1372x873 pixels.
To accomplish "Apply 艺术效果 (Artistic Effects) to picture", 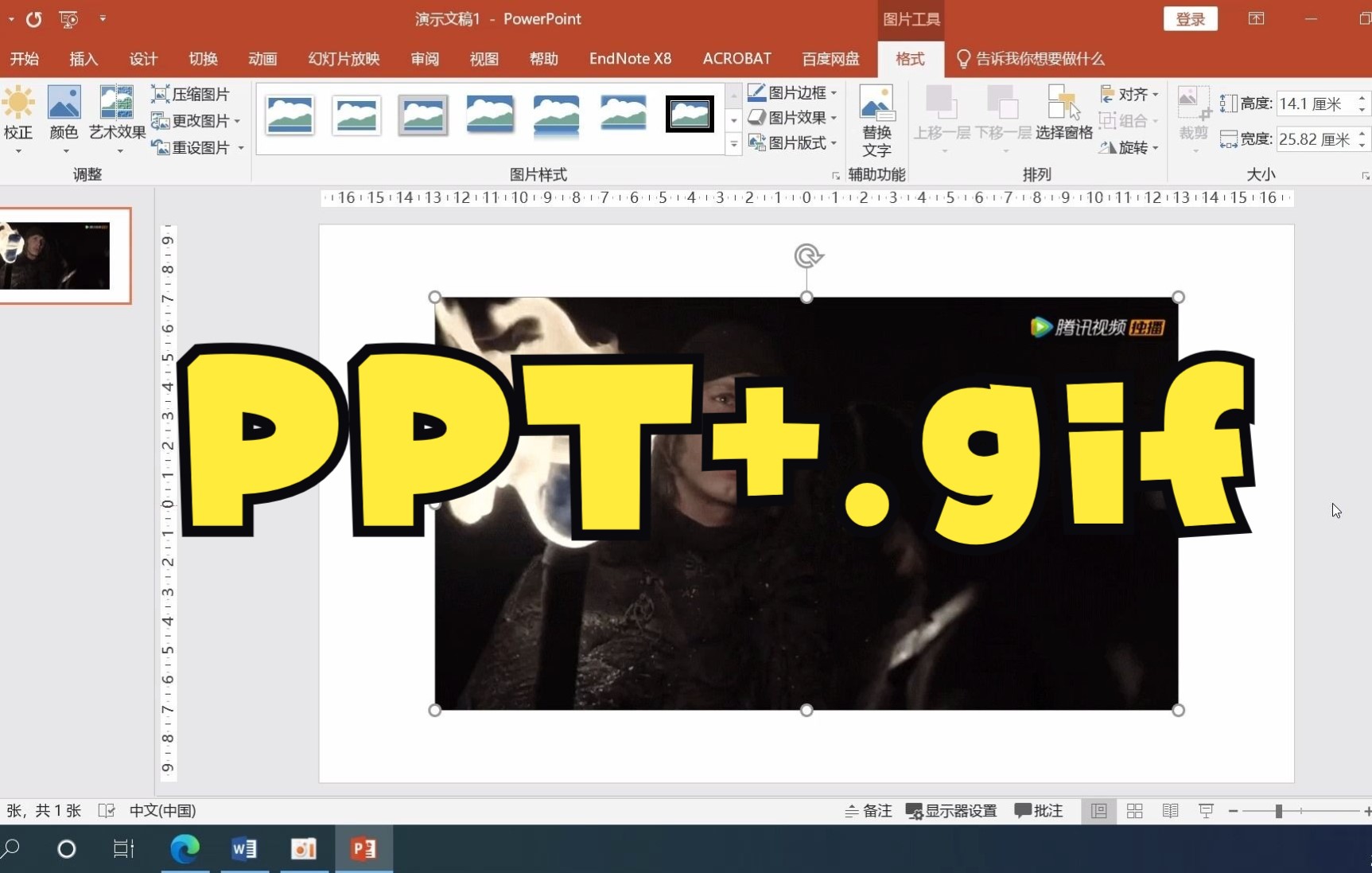I will click(116, 119).
